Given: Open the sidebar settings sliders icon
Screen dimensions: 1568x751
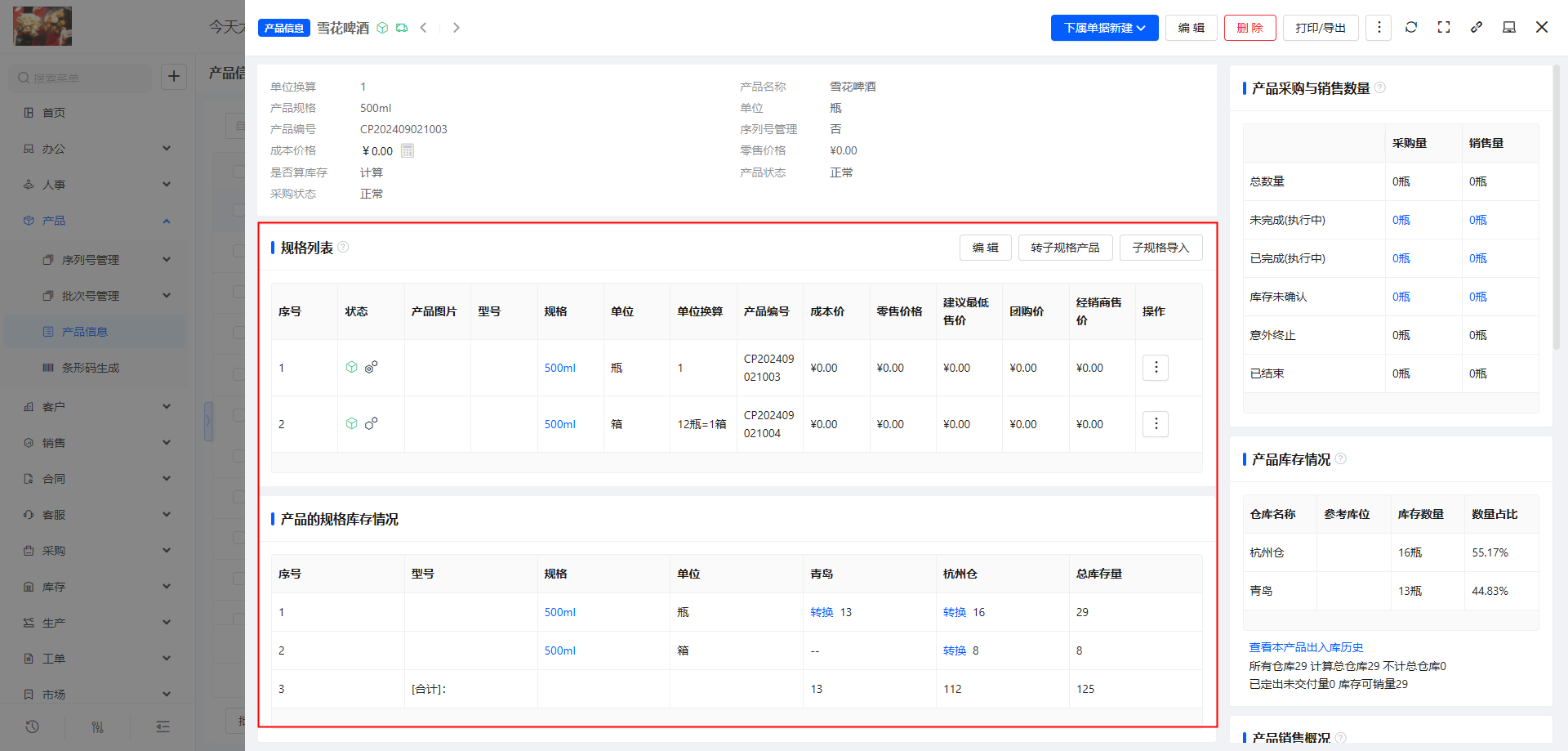Looking at the screenshot, I should [x=98, y=726].
